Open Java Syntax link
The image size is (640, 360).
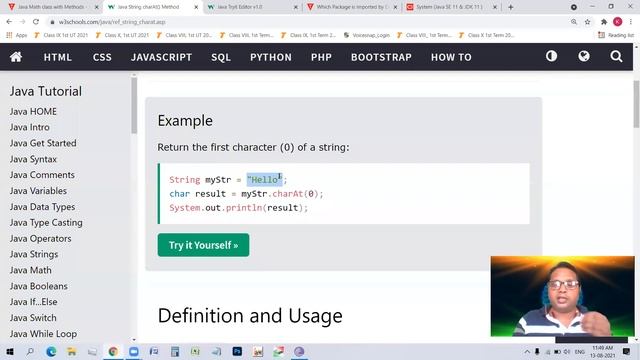coord(33,159)
